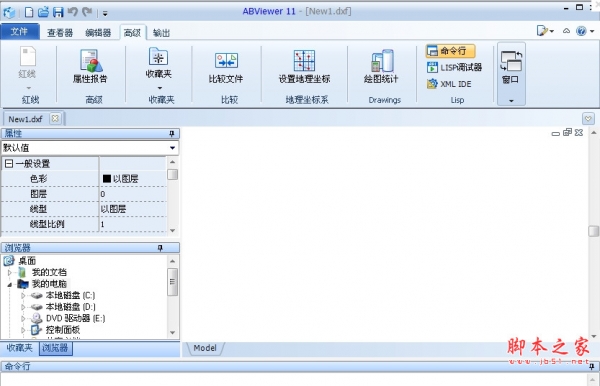Switch to the 收藏夹 bottom panel tab
Viewport: 600px width, 386px height.
click(x=19, y=348)
